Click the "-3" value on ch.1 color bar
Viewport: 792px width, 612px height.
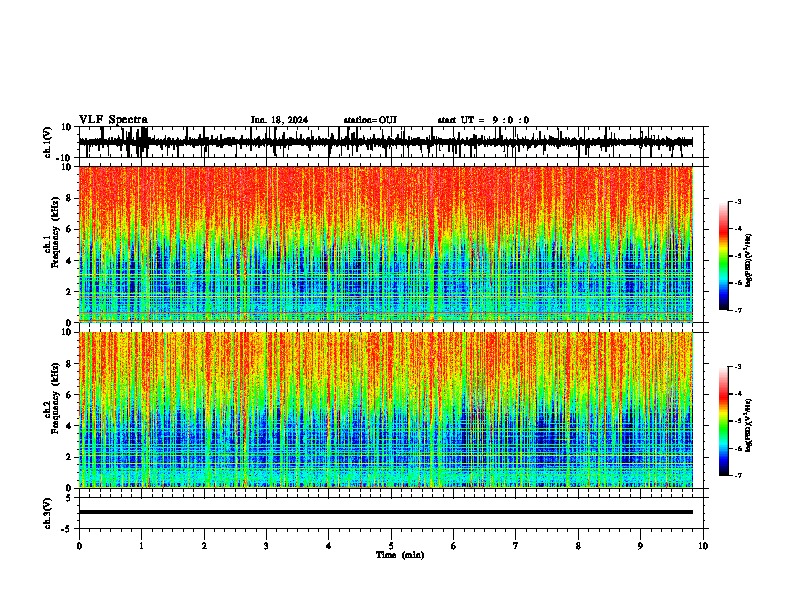[738, 202]
